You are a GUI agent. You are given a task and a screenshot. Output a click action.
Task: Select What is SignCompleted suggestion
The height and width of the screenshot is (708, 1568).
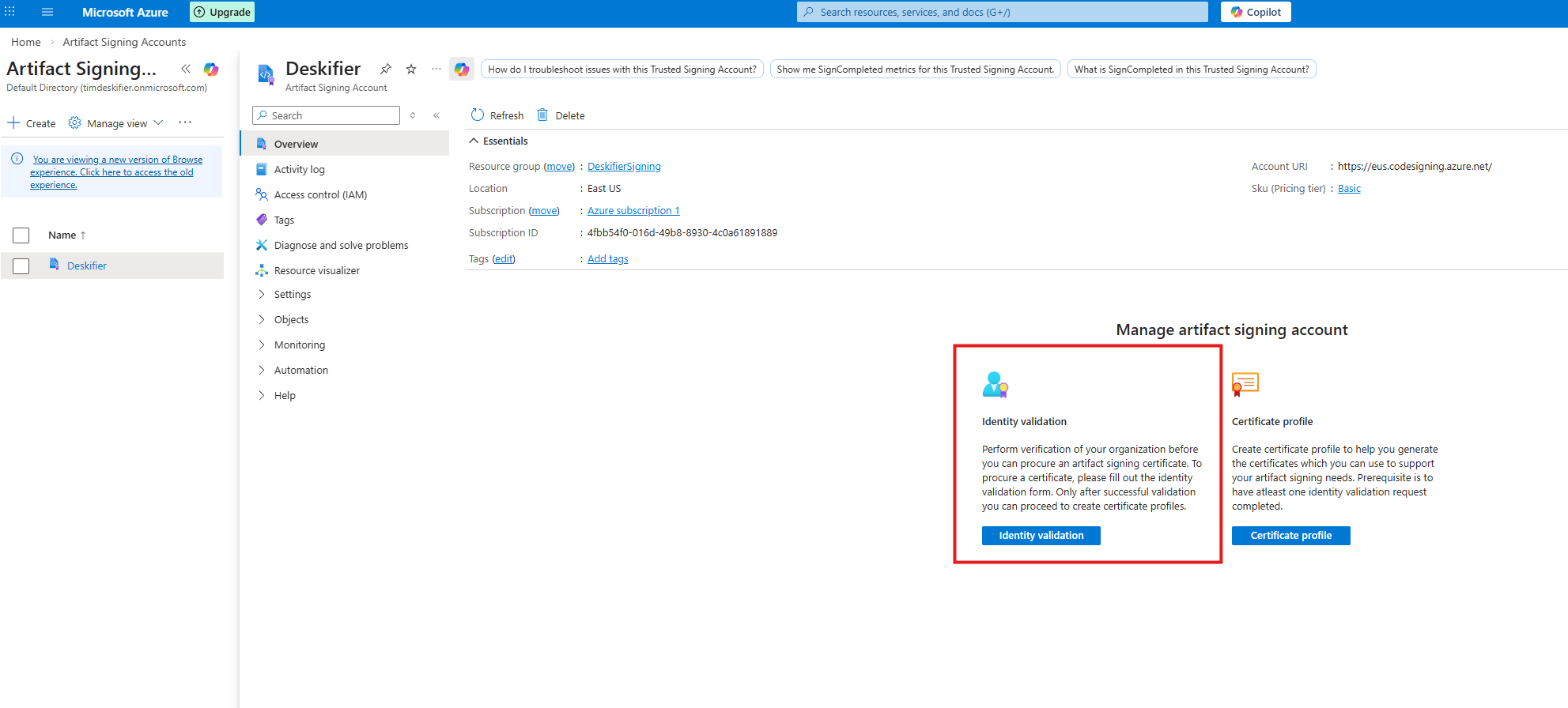(x=1192, y=70)
